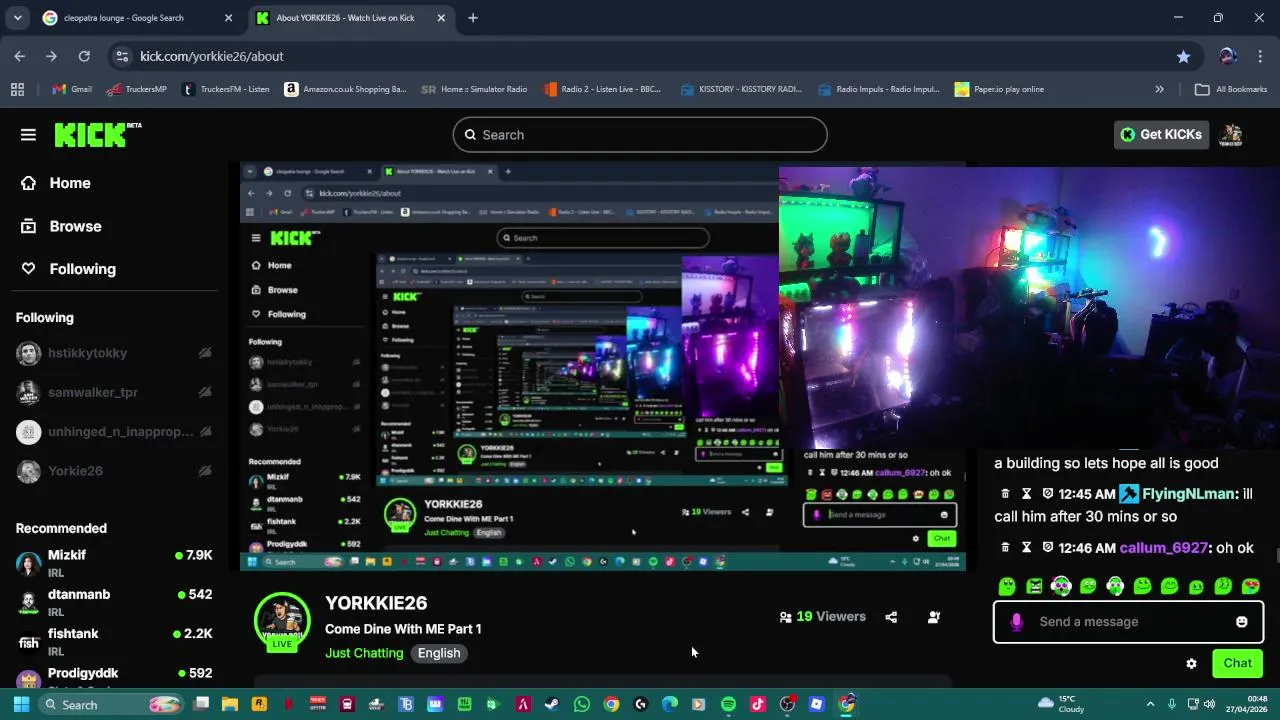Open Browse in the Kick sidebar
Viewport: 1280px width, 720px height.
[x=75, y=226]
